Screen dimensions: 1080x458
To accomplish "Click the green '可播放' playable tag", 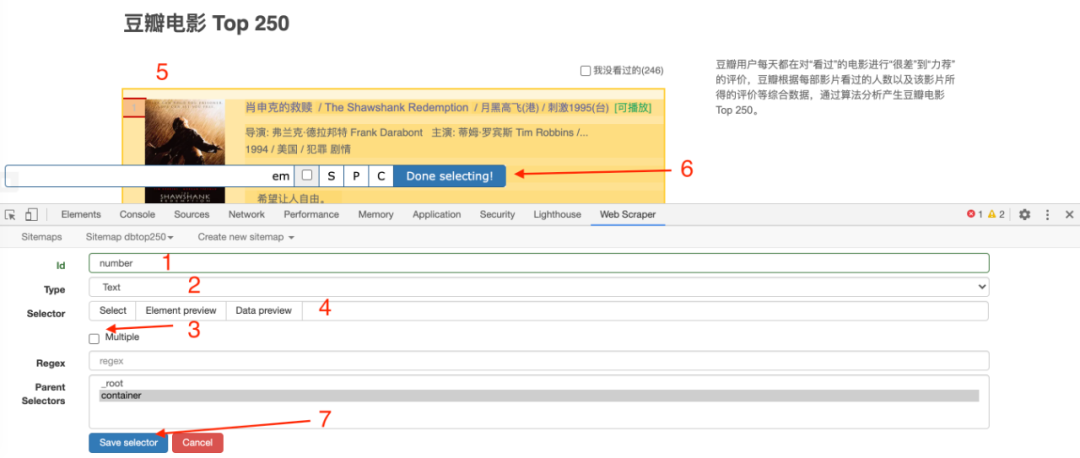I will [x=632, y=108].
